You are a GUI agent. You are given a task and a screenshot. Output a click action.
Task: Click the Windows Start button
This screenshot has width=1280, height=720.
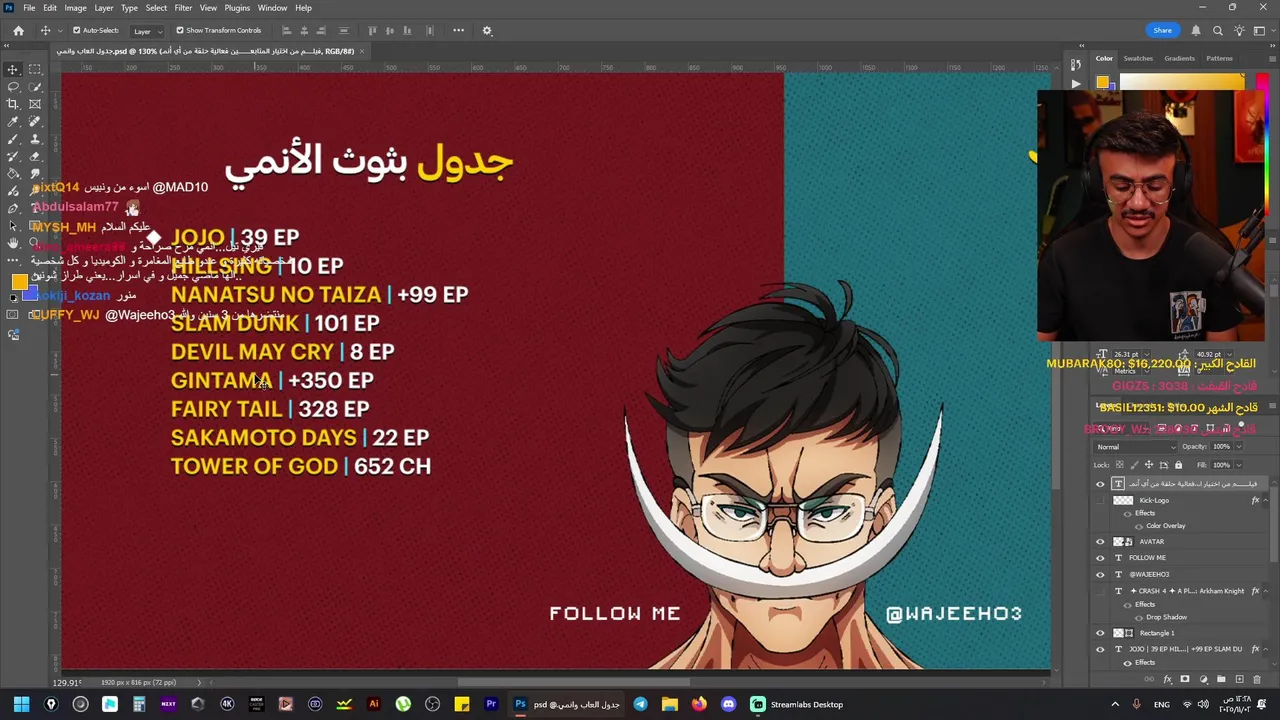pyautogui.click(x=21, y=704)
